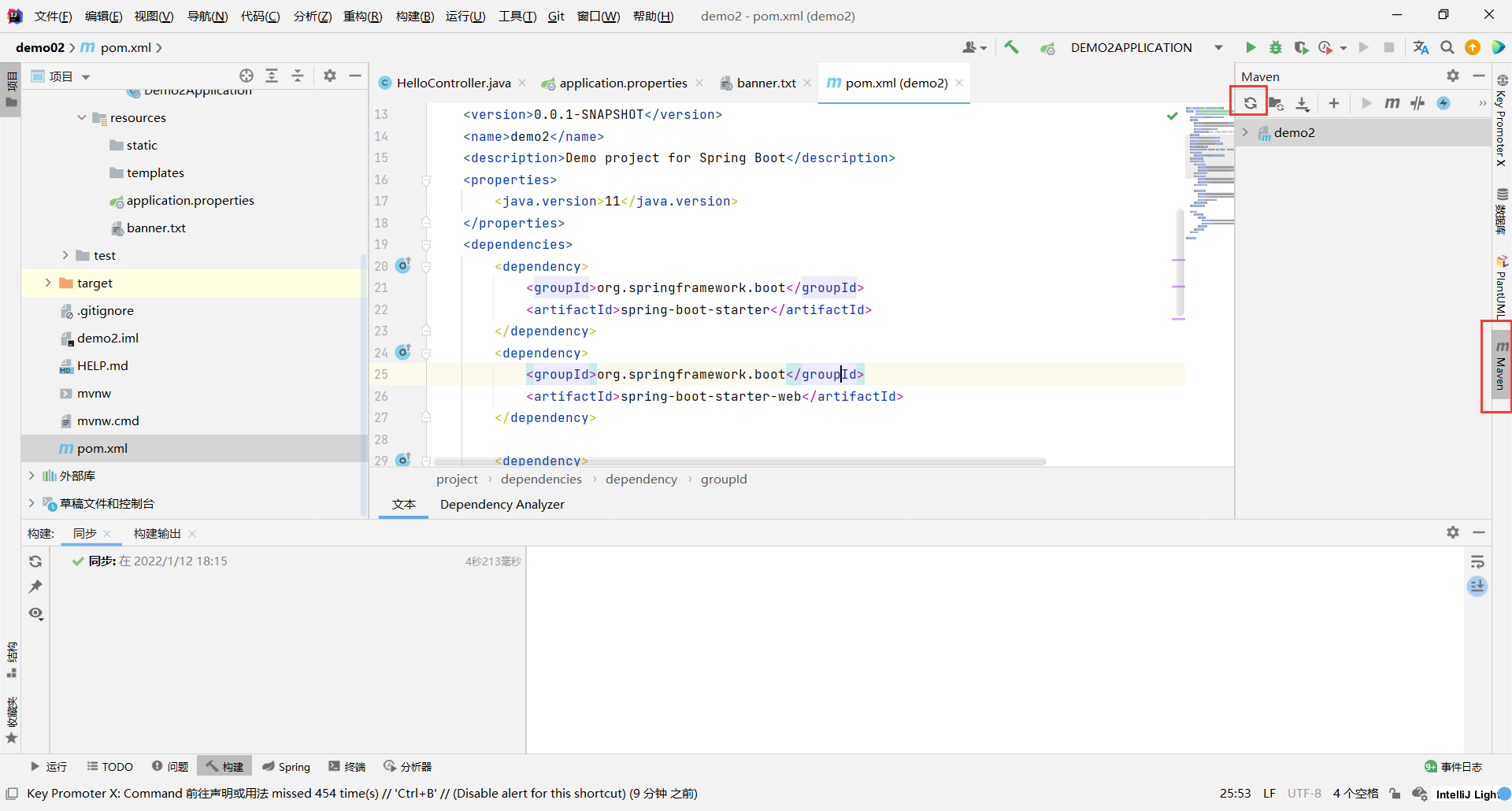Expand external libraries node
The image size is (1512, 811).
31,476
